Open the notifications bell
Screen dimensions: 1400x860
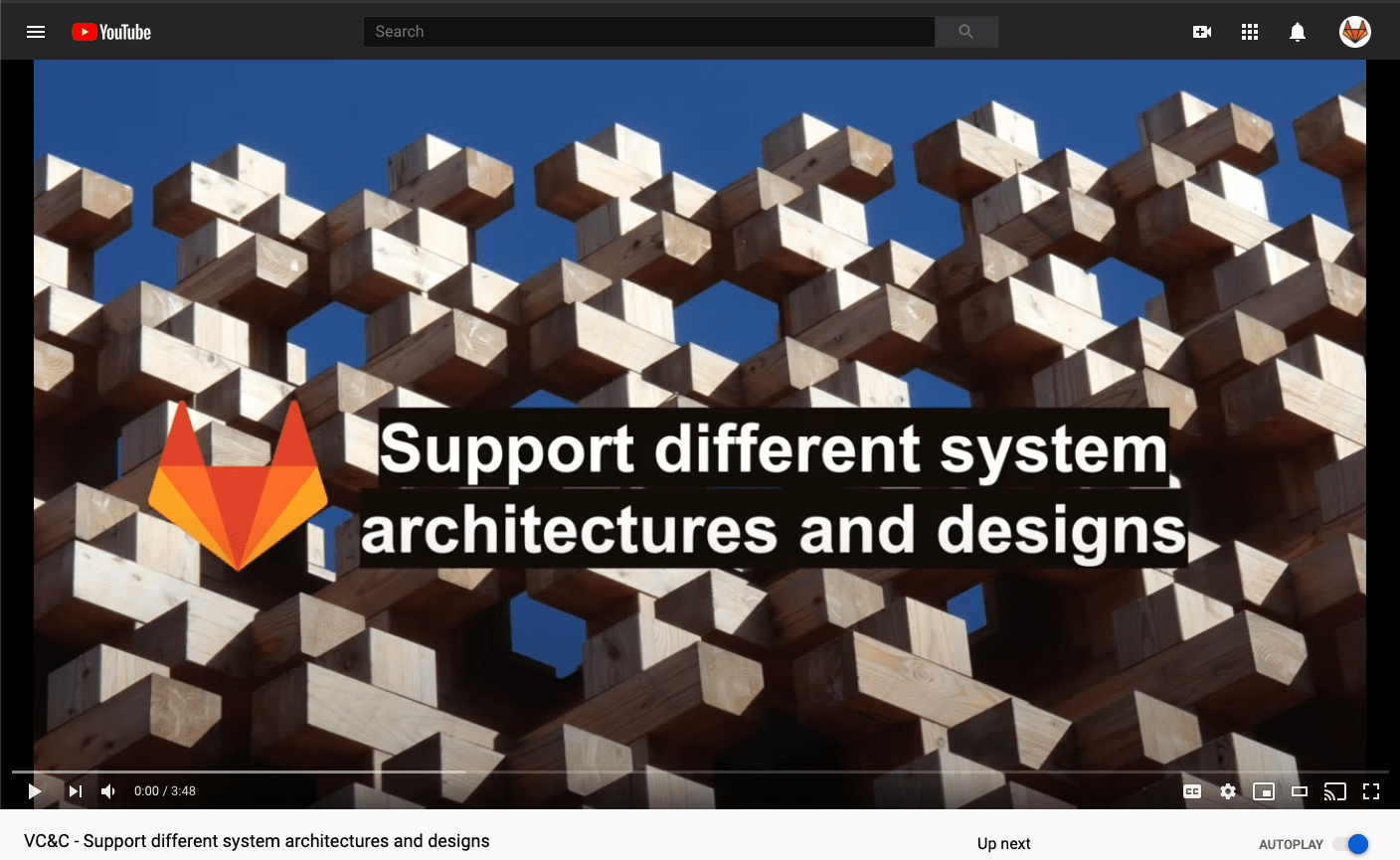pyautogui.click(x=1298, y=32)
